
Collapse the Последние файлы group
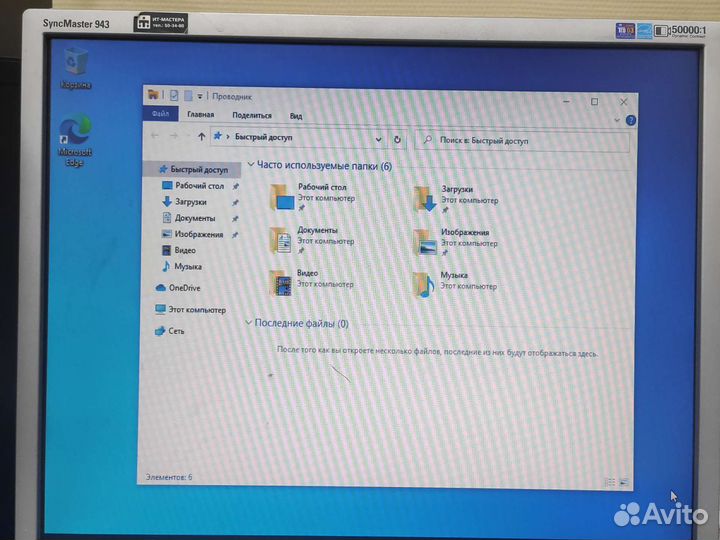coord(248,323)
